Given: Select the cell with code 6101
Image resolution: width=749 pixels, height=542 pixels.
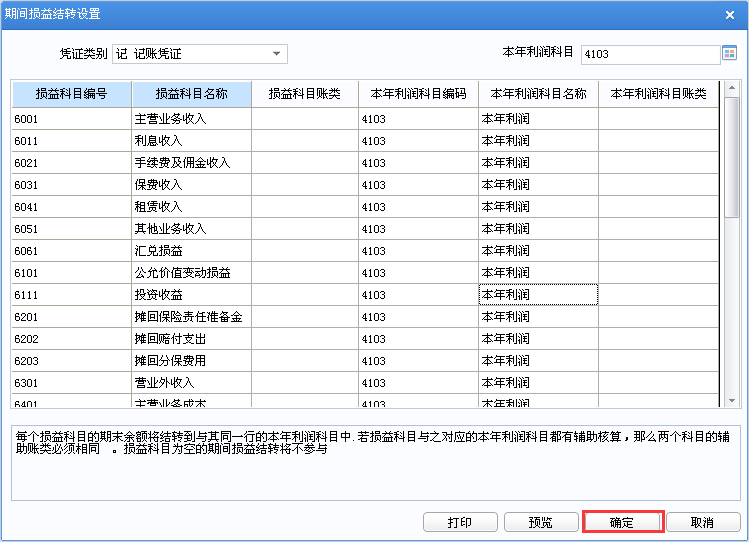Looking at the screenshot, I should (x=72, y=273).
